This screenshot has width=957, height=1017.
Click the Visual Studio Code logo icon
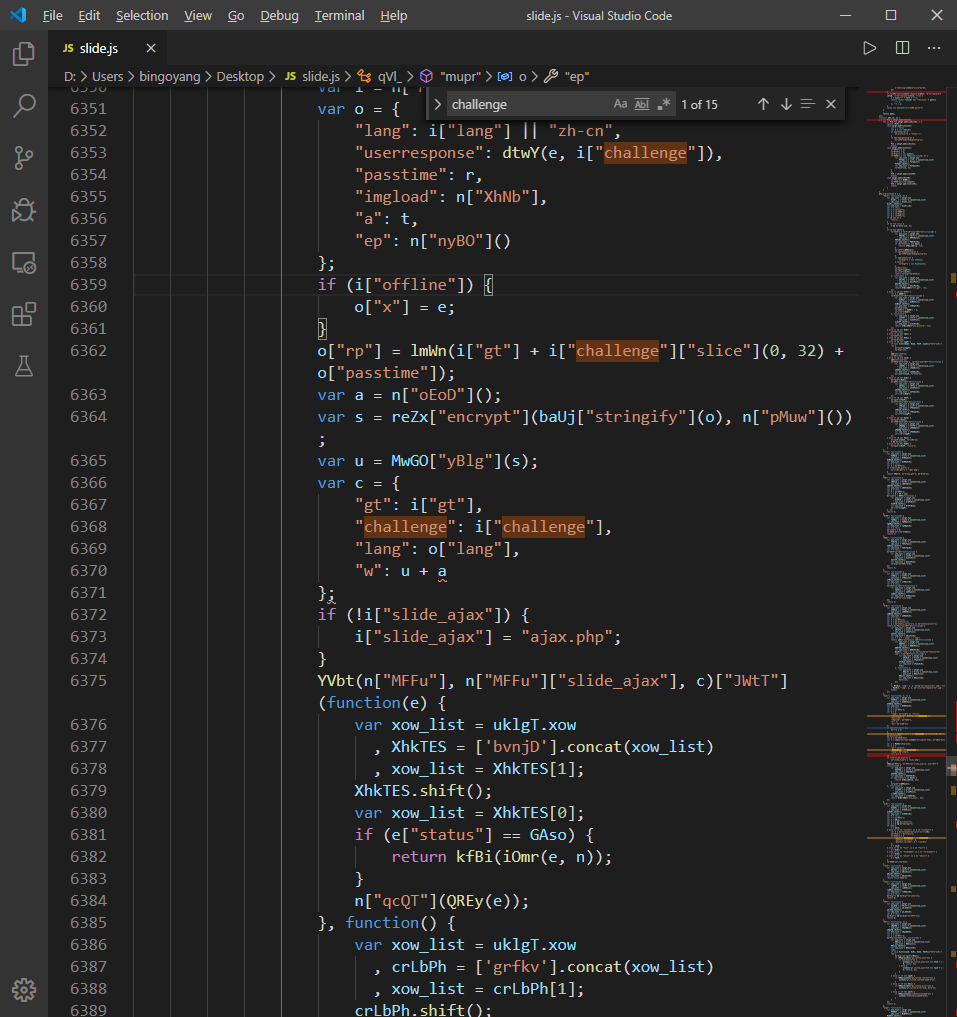click(x=18, y=15)
